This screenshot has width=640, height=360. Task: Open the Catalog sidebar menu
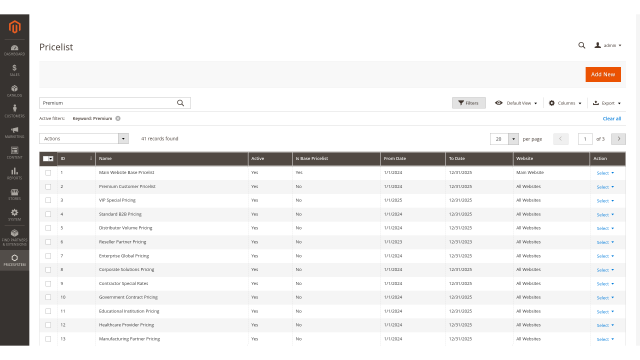point(14,91)
